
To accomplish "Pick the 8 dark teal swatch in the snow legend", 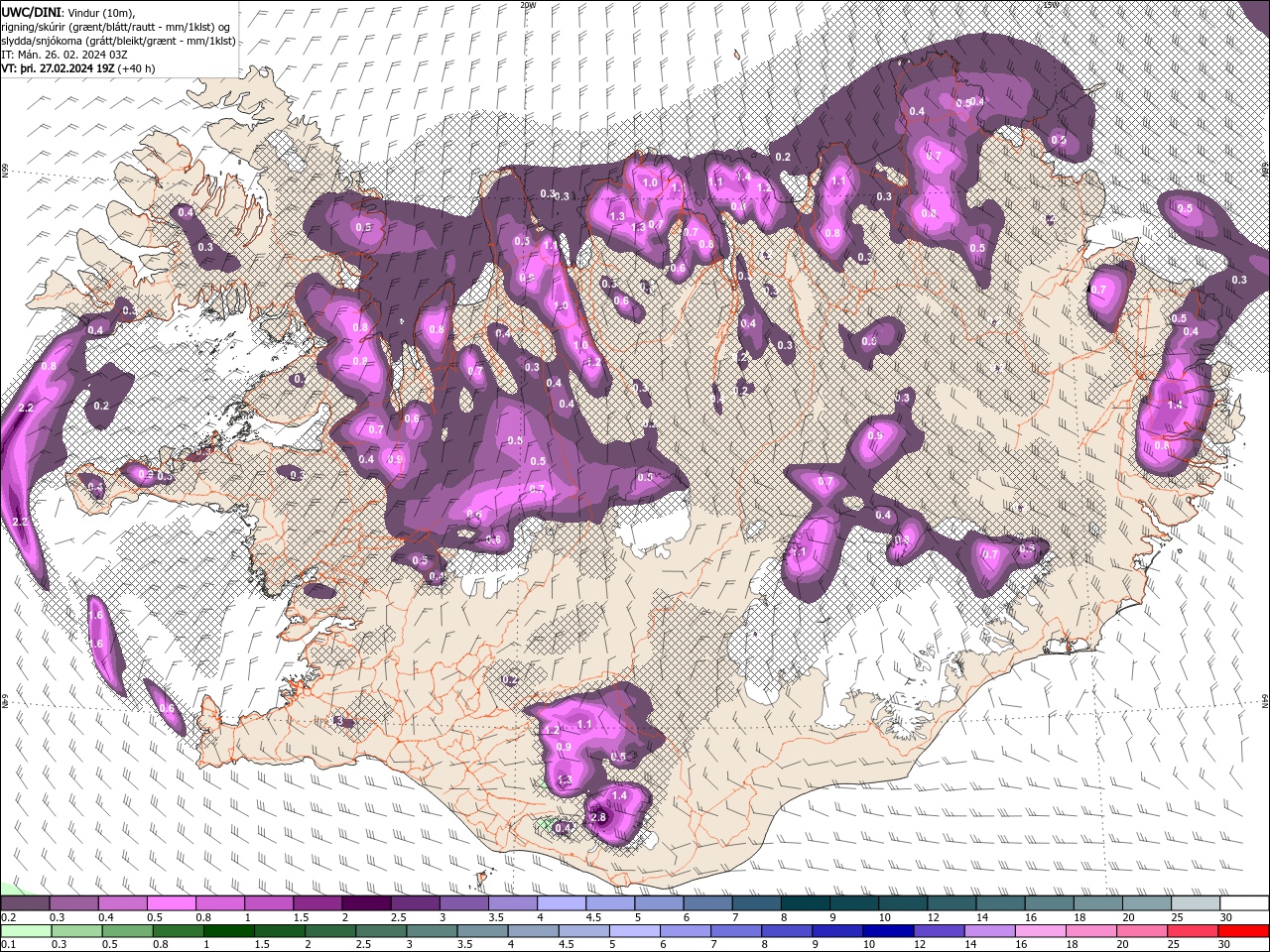I will 806,903.
